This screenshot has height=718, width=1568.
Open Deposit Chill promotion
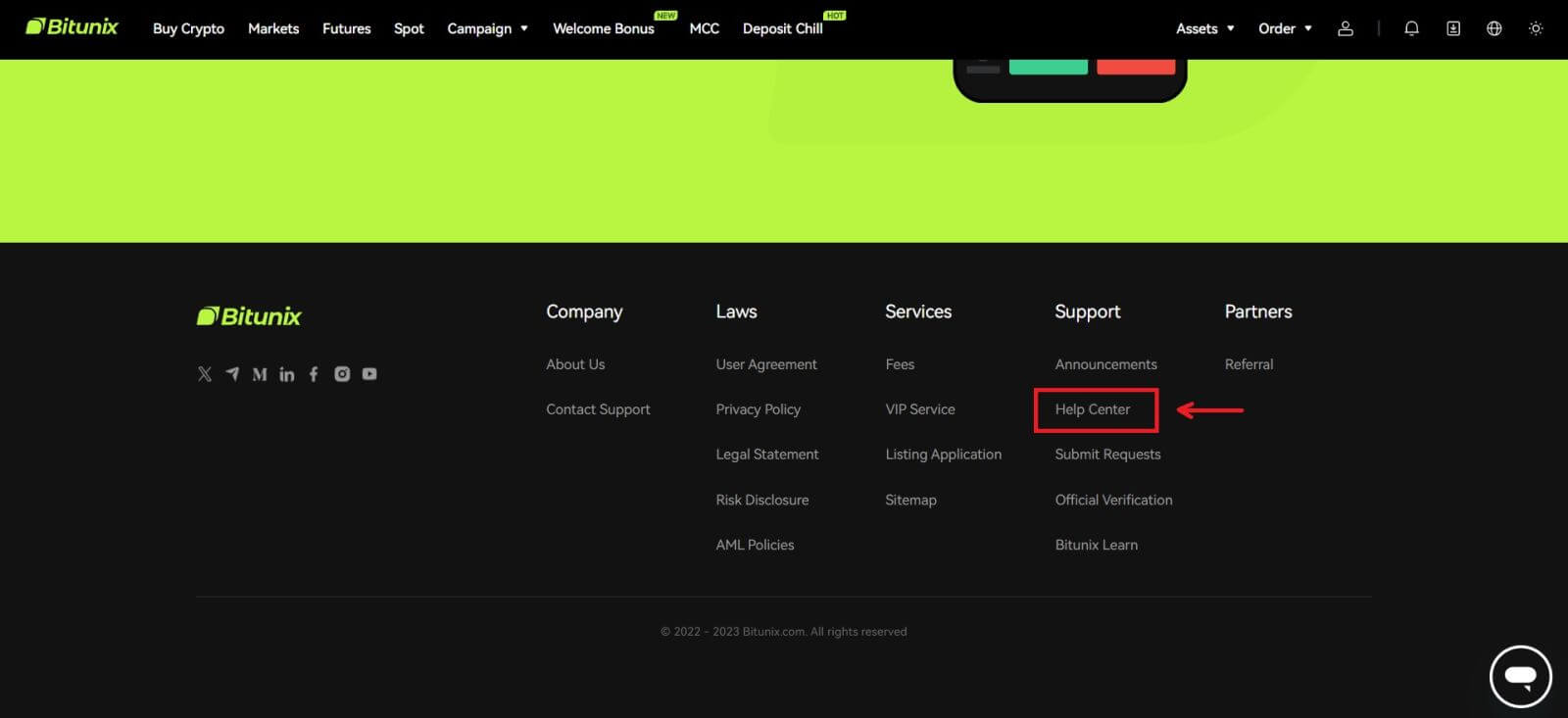click(x=783, y=28)
